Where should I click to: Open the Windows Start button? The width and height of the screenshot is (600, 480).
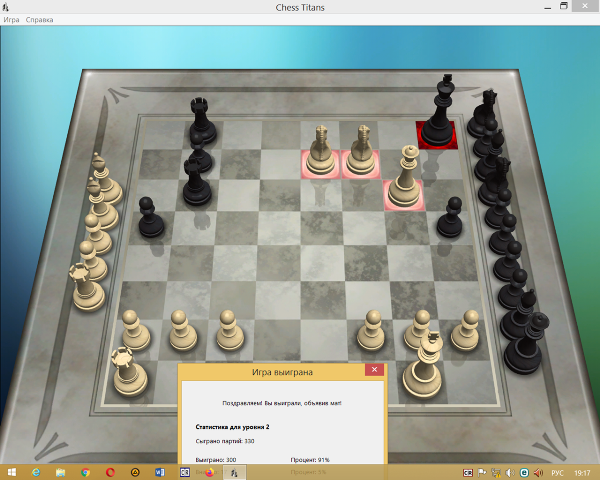pos(10,472)
